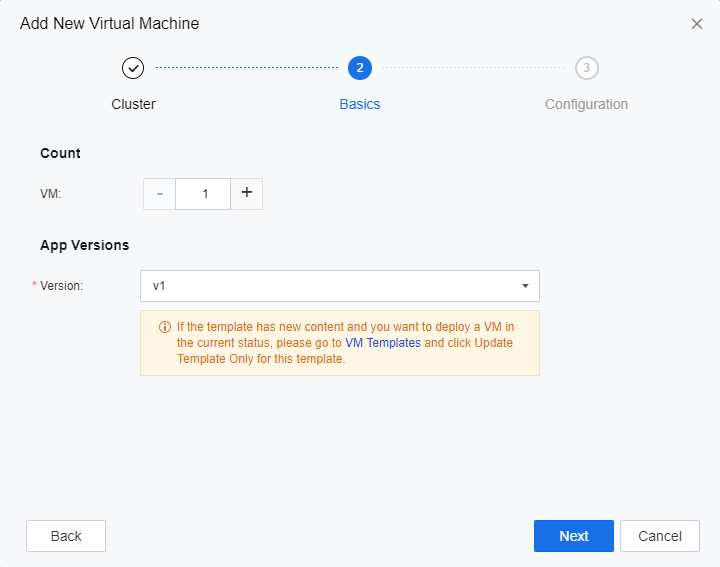
Task: Decrease VM count with minus button
Action: click(x=160, y=194)
